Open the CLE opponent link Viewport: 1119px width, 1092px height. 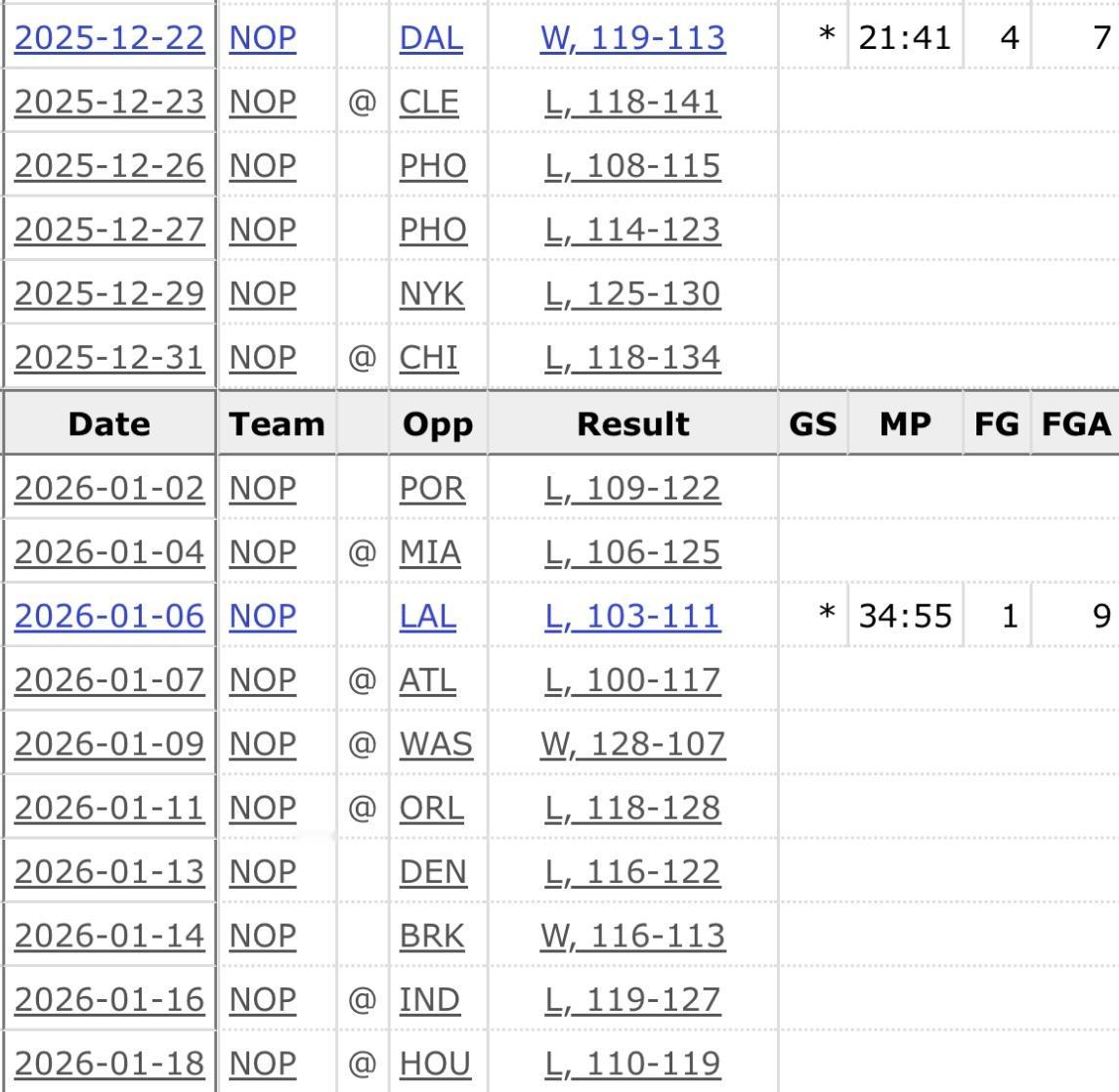click(x=428, y=102)
